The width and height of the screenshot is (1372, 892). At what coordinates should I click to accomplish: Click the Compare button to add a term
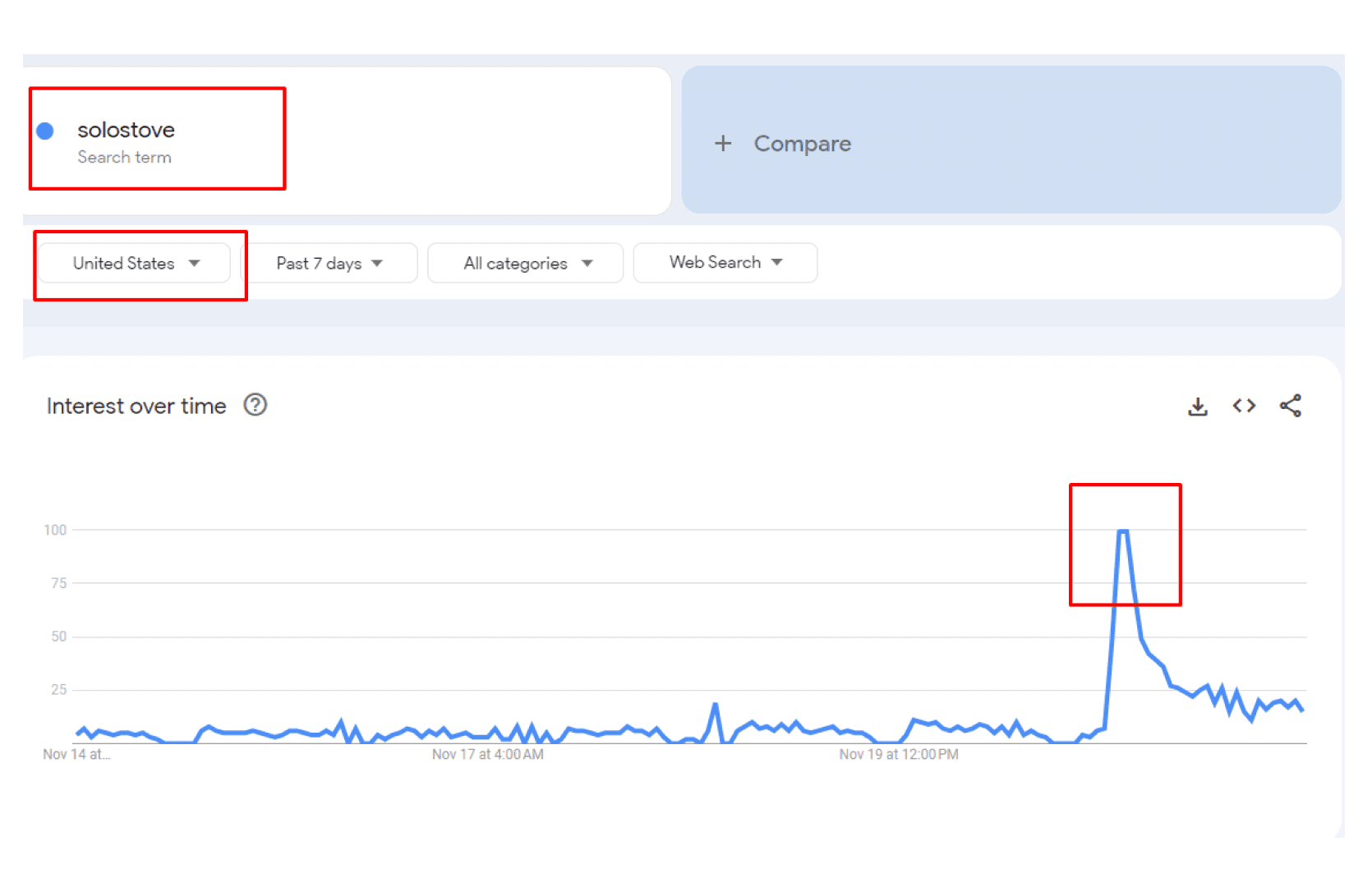[1011, 140]
